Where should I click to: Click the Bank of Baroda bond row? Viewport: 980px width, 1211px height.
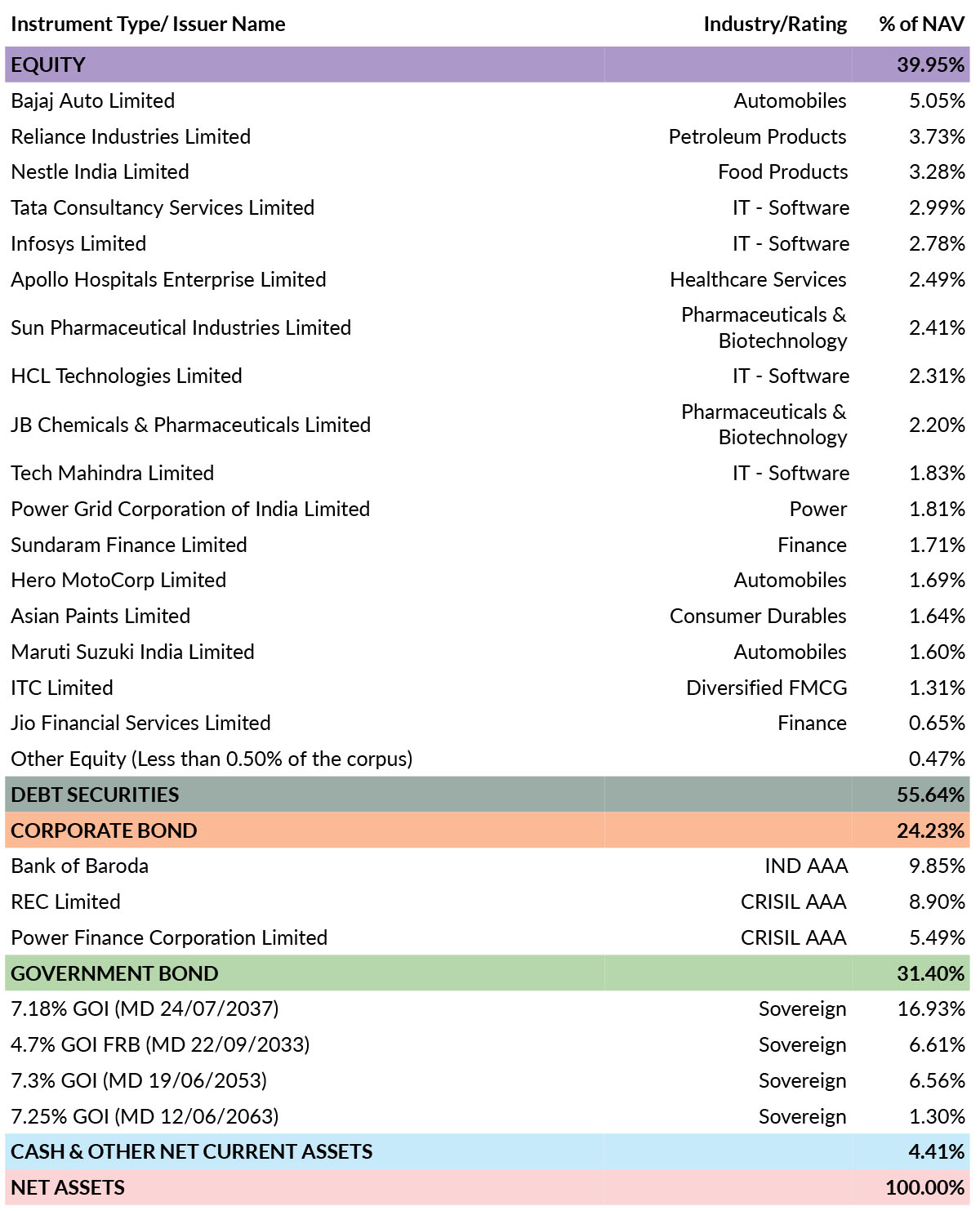point(488,866)
